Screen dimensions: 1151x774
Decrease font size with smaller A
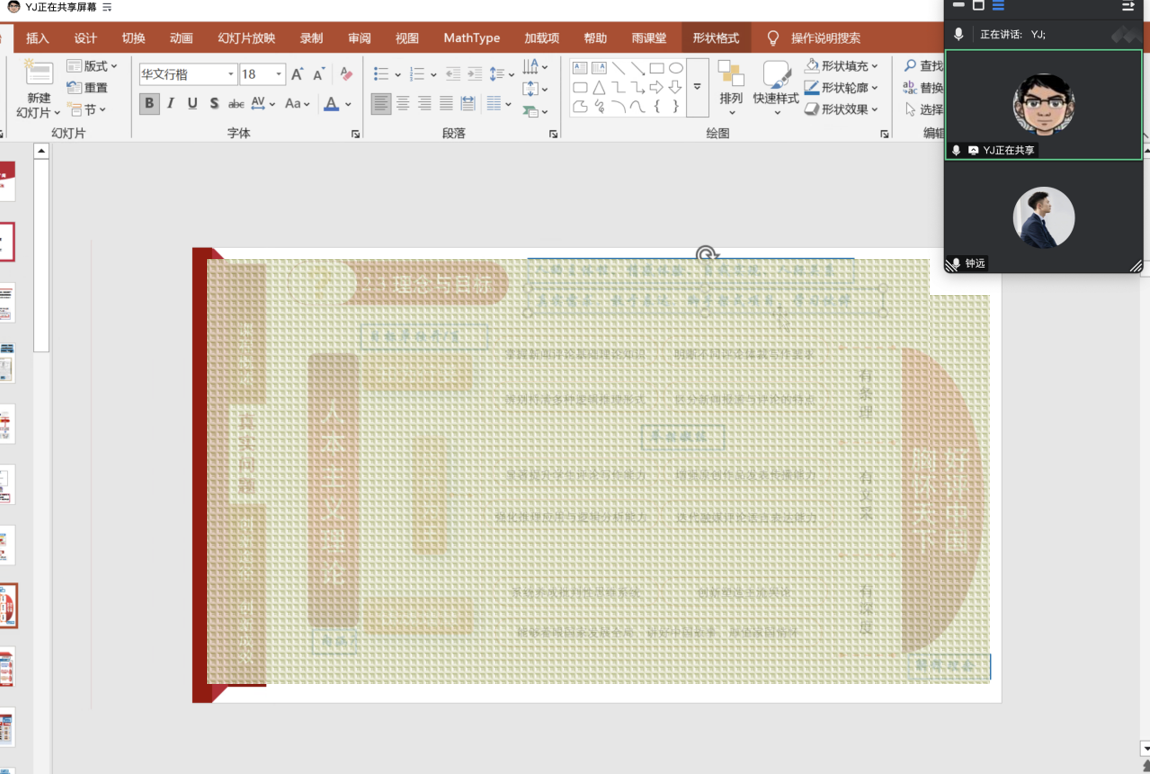coord(319,74)
